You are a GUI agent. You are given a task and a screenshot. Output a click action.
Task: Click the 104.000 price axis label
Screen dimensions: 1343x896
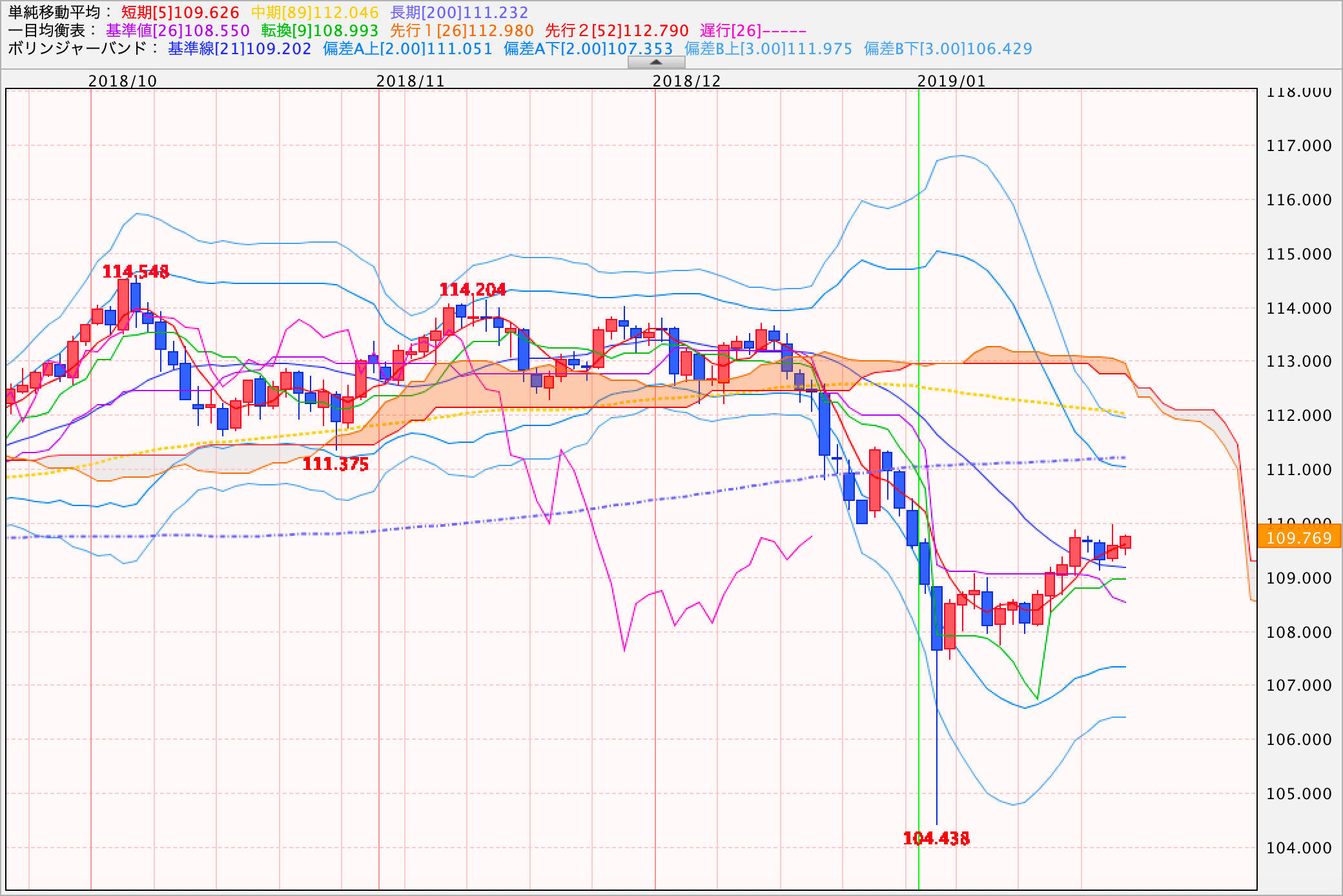[x=1299, y=848]
